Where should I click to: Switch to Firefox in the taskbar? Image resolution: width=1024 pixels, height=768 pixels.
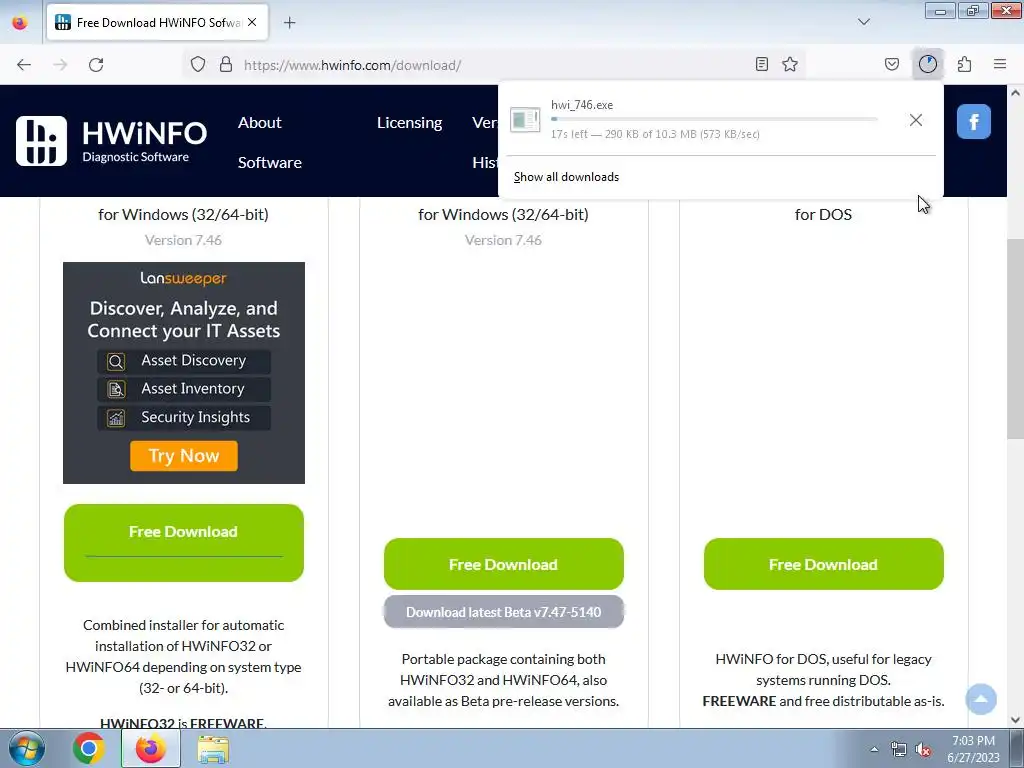click(x=151, y=748)
